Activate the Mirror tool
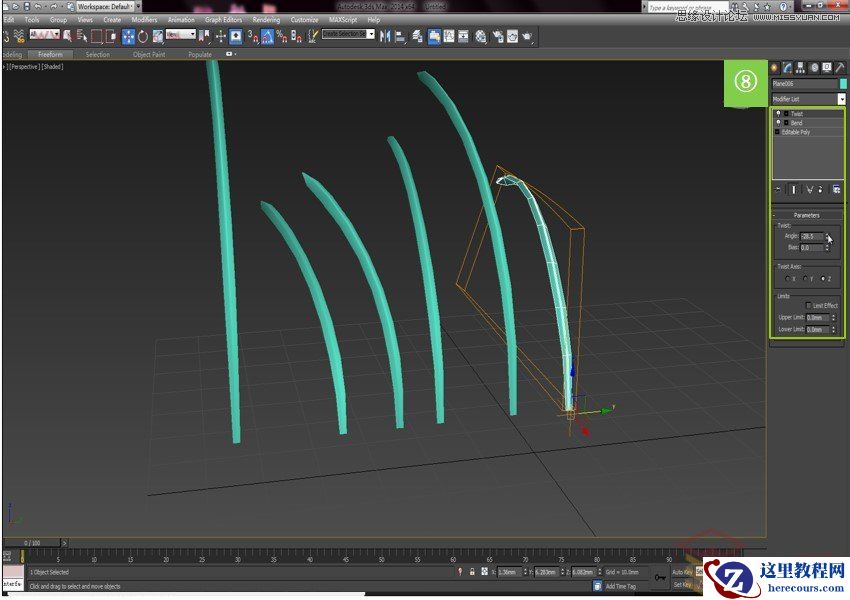Viewport: 850px width, 600px height. click(385, 33)
